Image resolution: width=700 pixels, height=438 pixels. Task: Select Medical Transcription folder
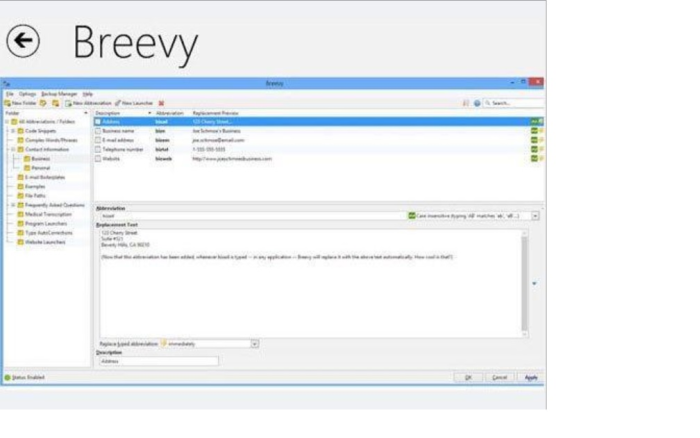(x=48, y=214)
